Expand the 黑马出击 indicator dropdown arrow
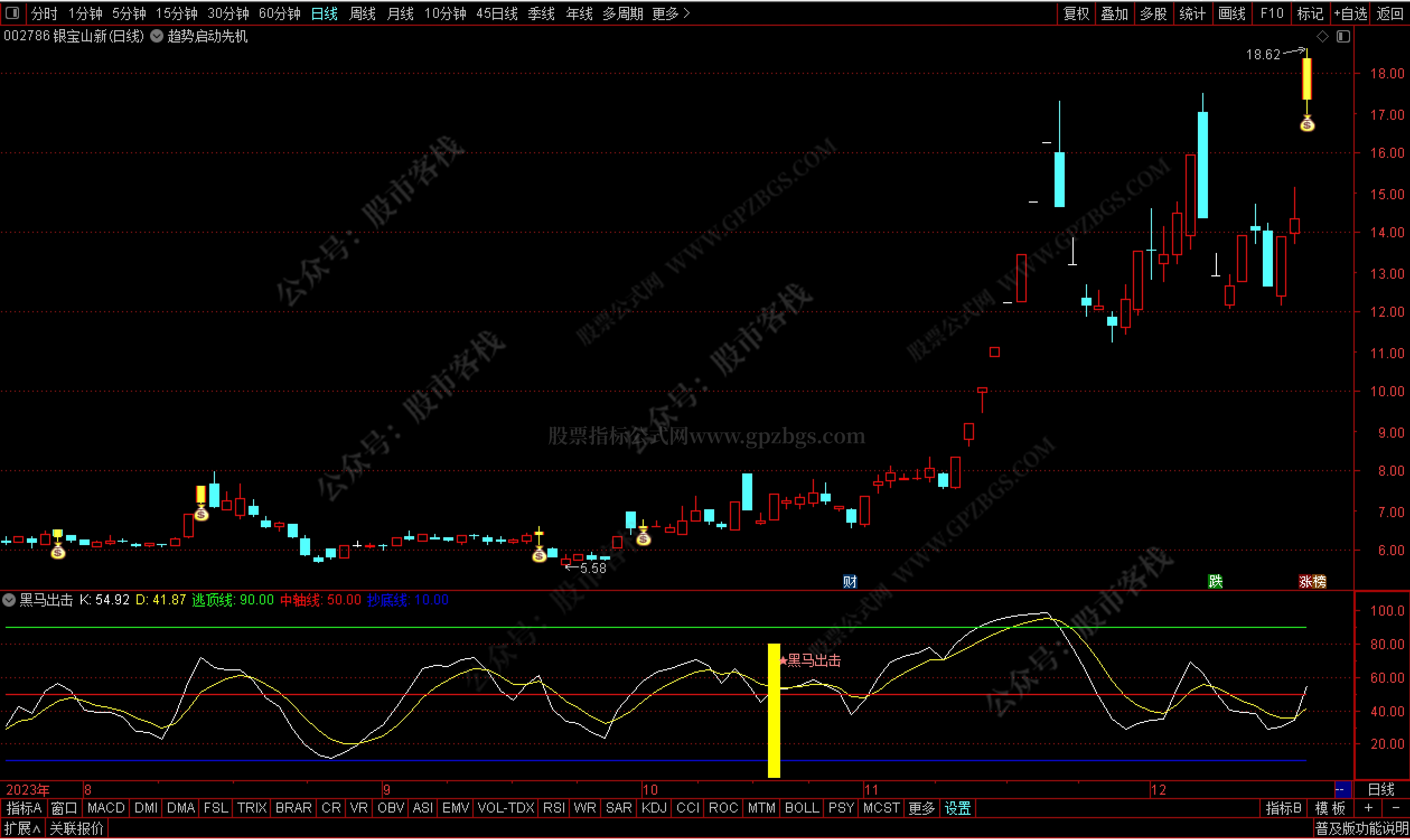Image resolution: width=1410 pixels, height=840 pixels. (8, 600)
